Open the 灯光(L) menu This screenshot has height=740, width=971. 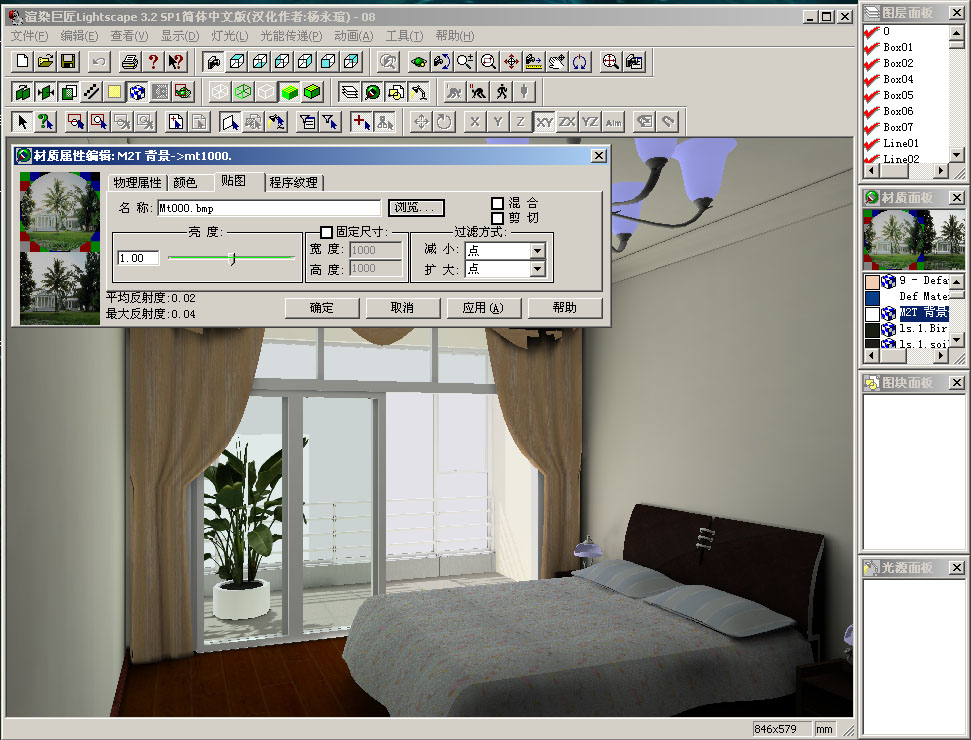pyautogui.click(x=230, y=36)
